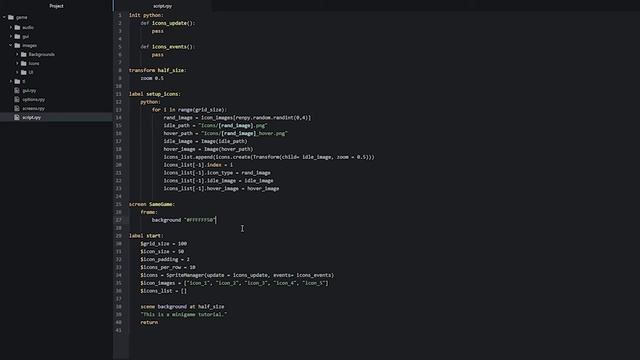Expand the Icons folder chevron
The height and width of the screenshot is (360, 640).
tap(18, 63)
